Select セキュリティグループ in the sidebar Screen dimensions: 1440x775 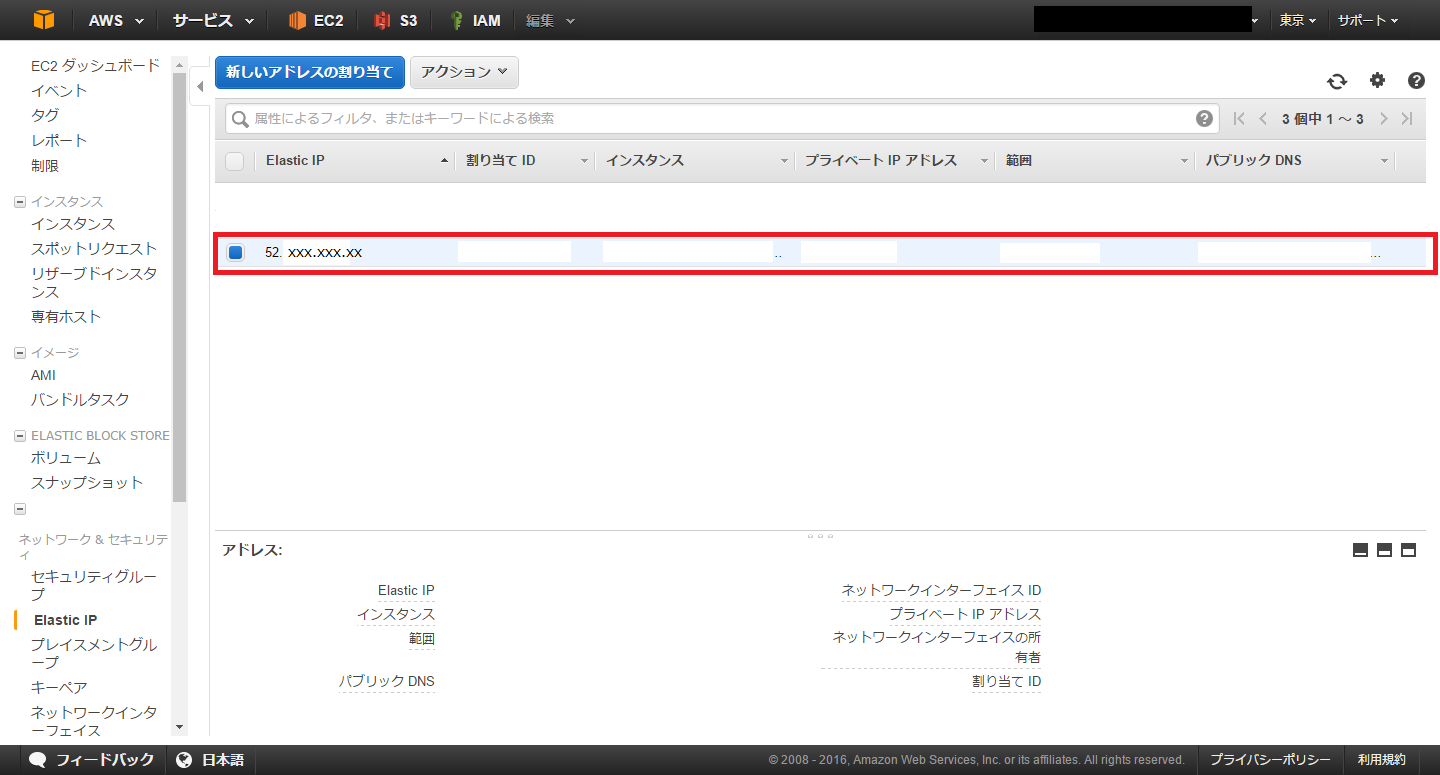pos(94,585)
